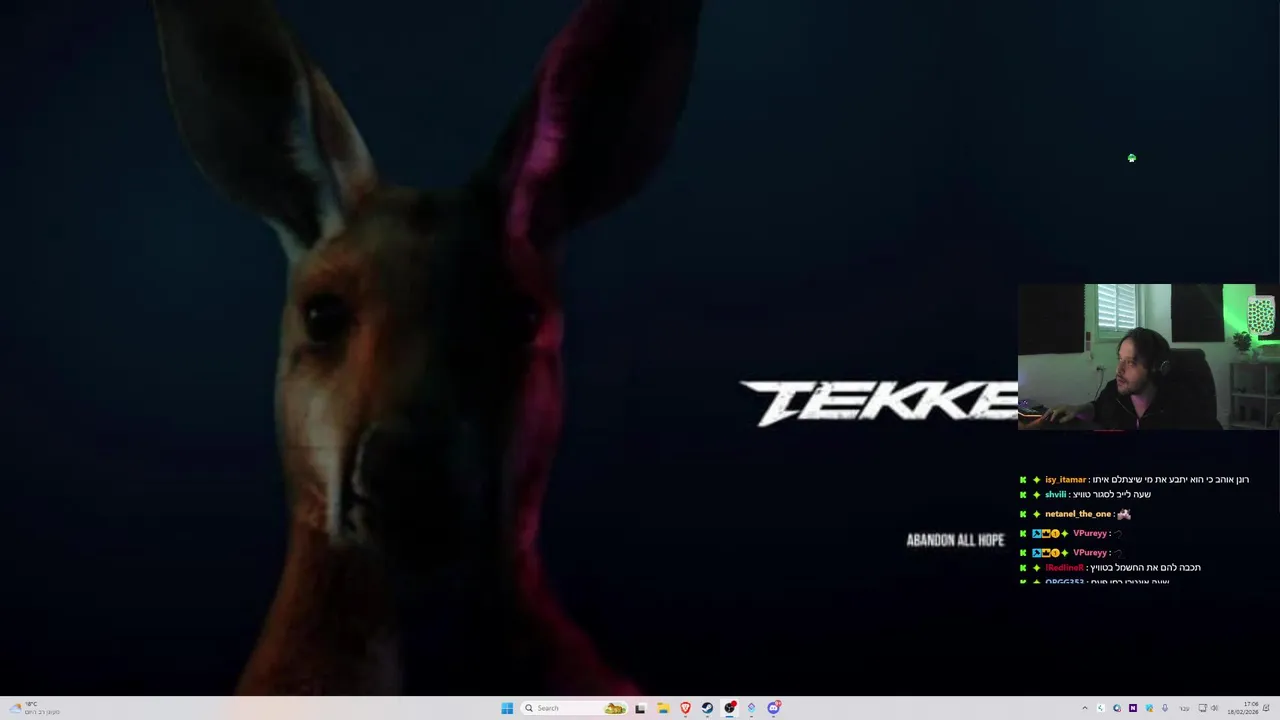The width and height of the screenshot is (1280, 720).
Task: Click the TEKKEN logo
Action: (x=879, y=402)
